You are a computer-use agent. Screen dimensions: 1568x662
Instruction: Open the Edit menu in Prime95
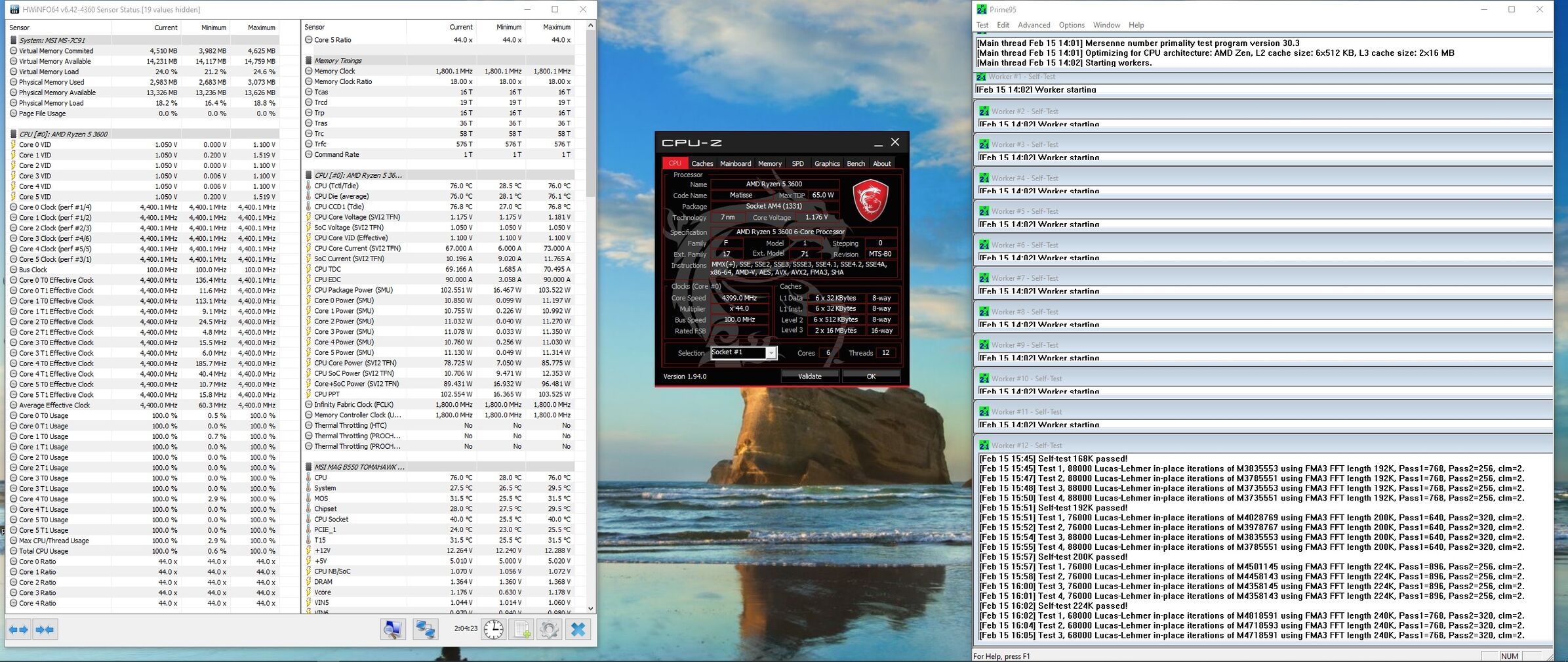pyautogui.click(x=1003, y=25)
